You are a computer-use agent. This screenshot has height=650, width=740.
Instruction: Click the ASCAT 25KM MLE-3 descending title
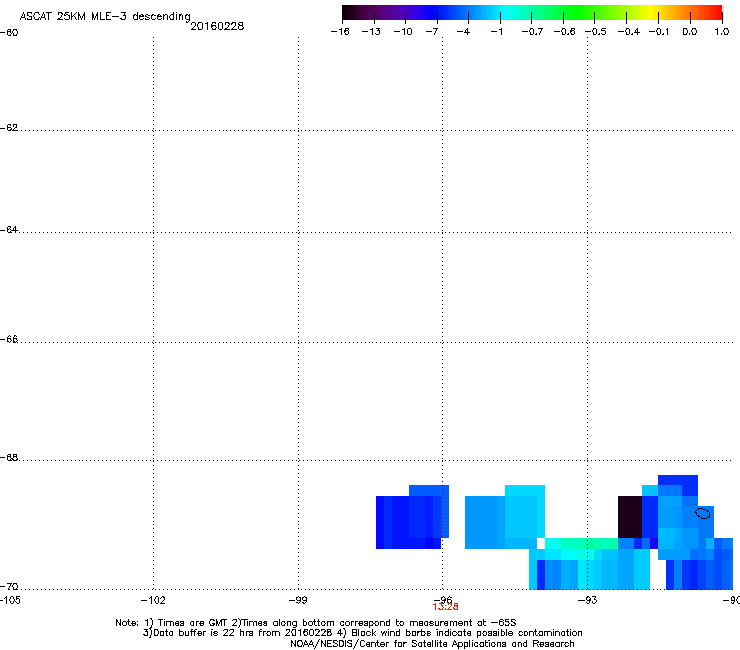point(105,17)
